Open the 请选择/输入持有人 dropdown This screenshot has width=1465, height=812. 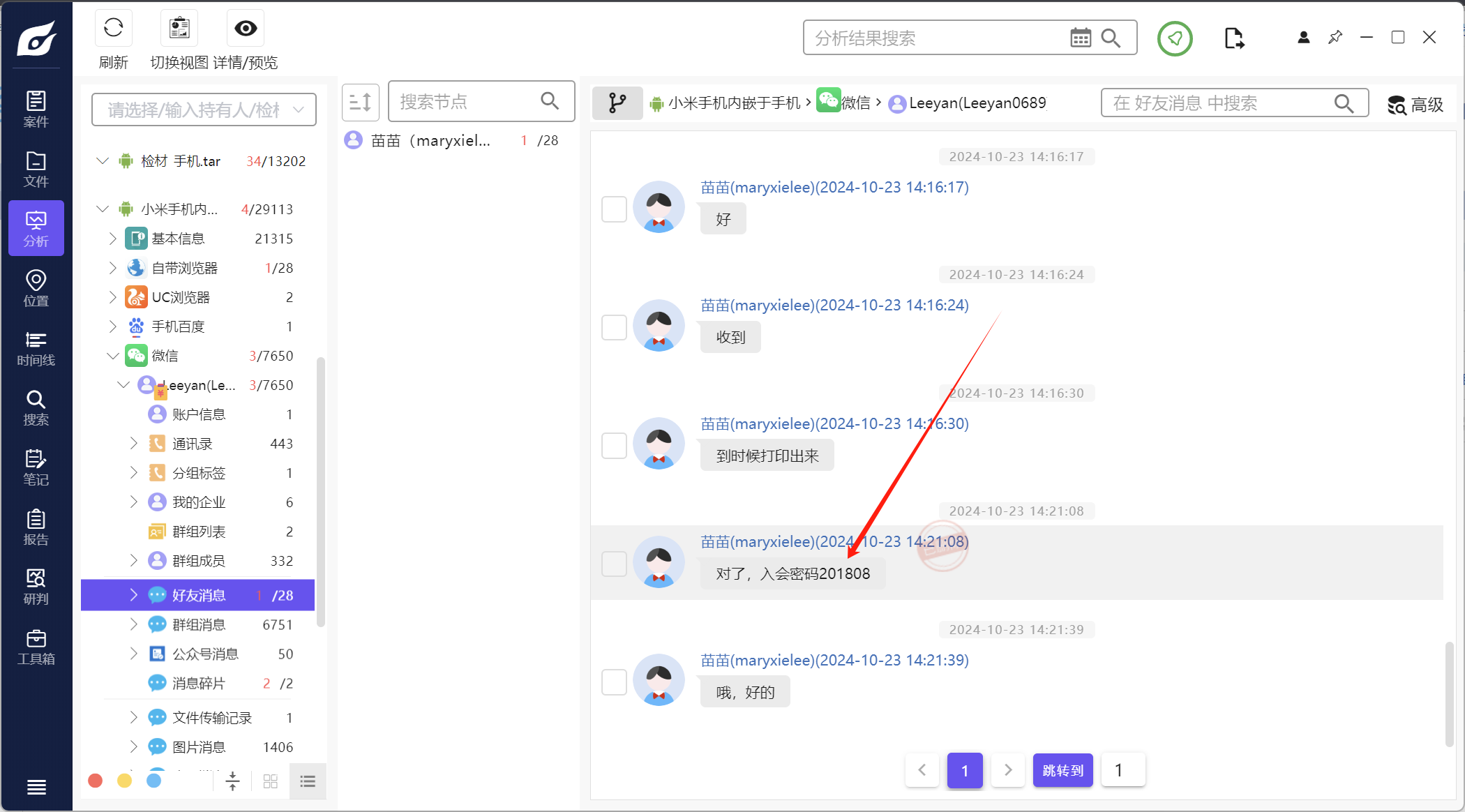(204, 110)
